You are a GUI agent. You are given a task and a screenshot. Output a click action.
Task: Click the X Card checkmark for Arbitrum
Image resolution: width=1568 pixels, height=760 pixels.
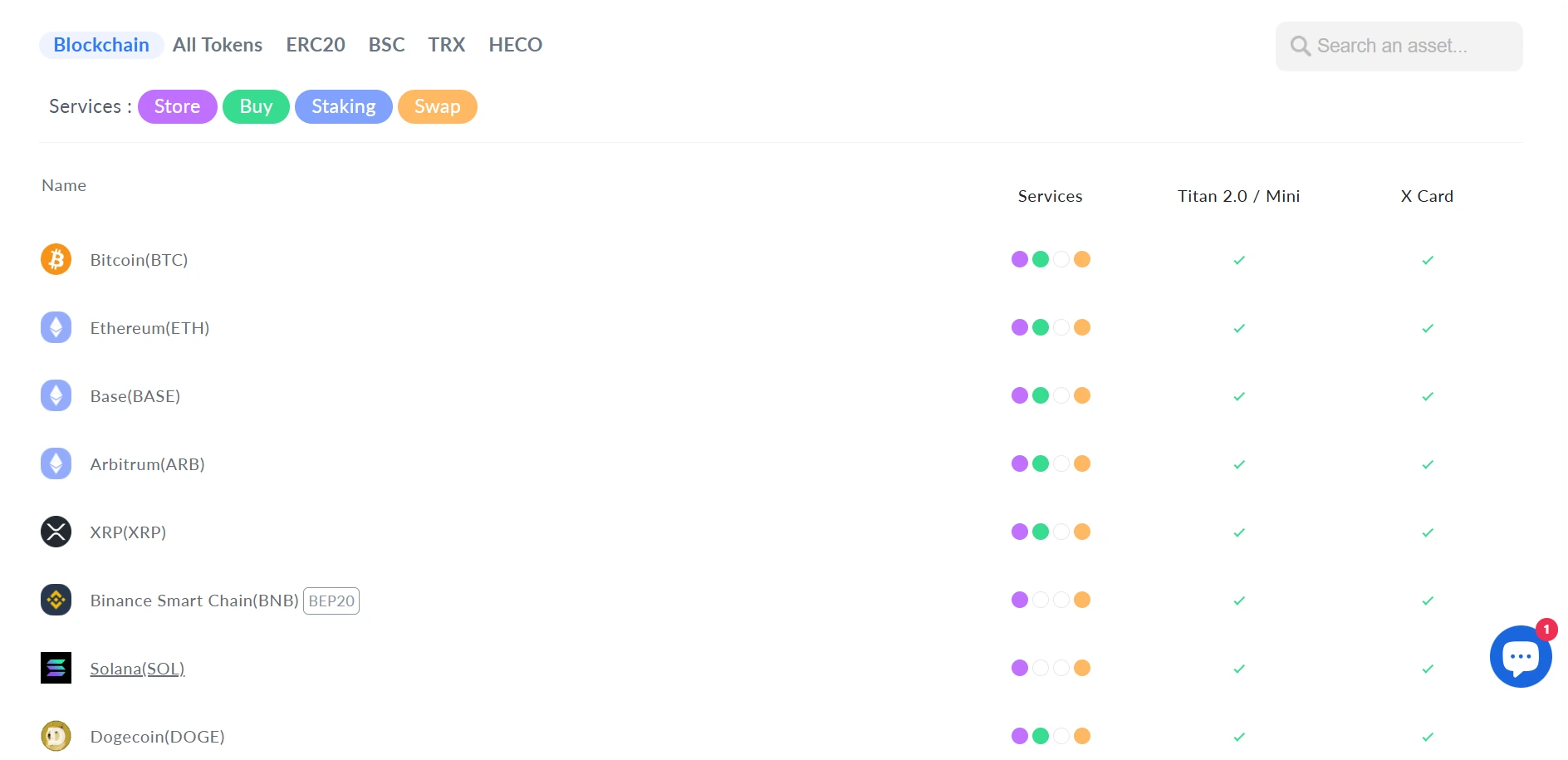(x=1428, y=464)
